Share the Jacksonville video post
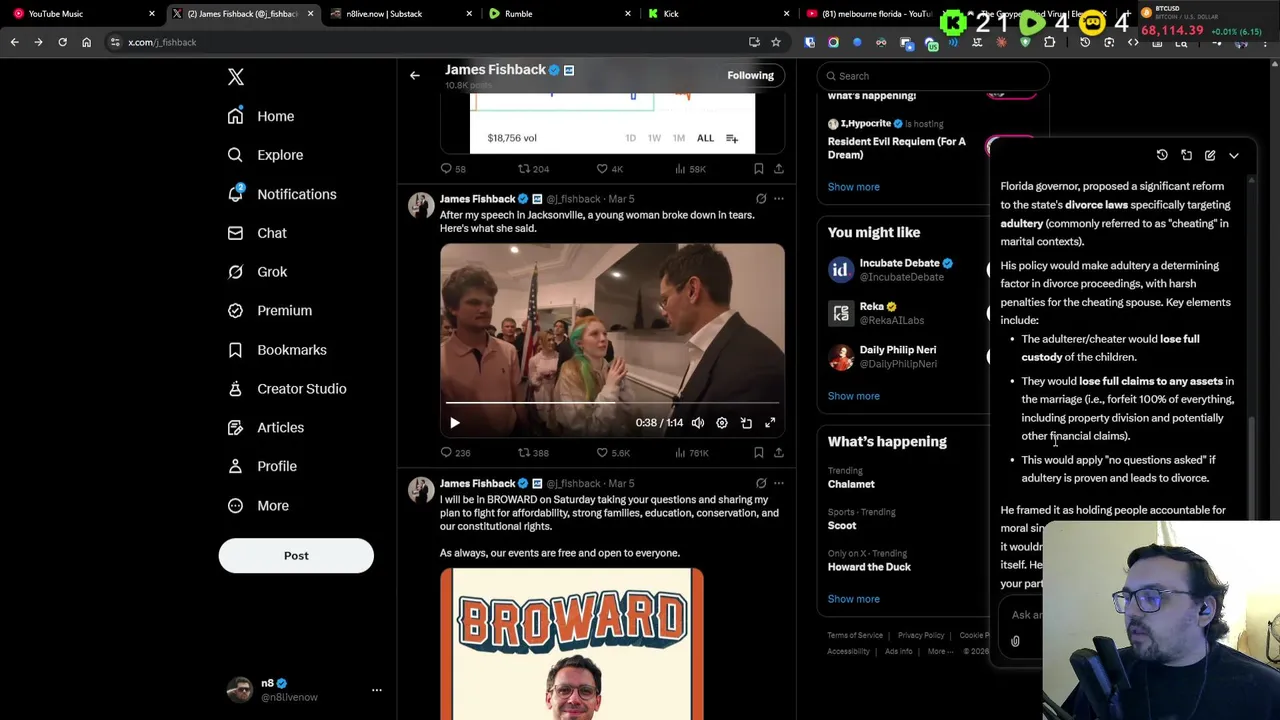 click(x=779, y=453)
